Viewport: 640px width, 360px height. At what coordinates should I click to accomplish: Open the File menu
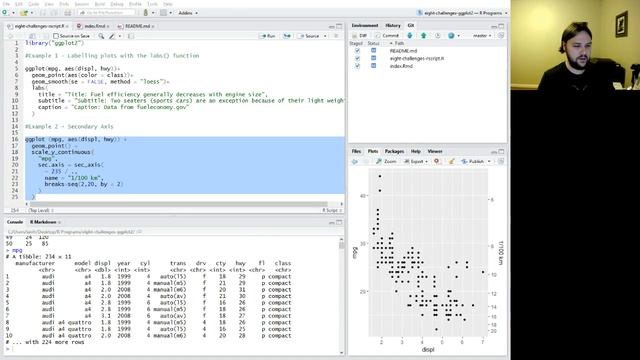(6, 4)
